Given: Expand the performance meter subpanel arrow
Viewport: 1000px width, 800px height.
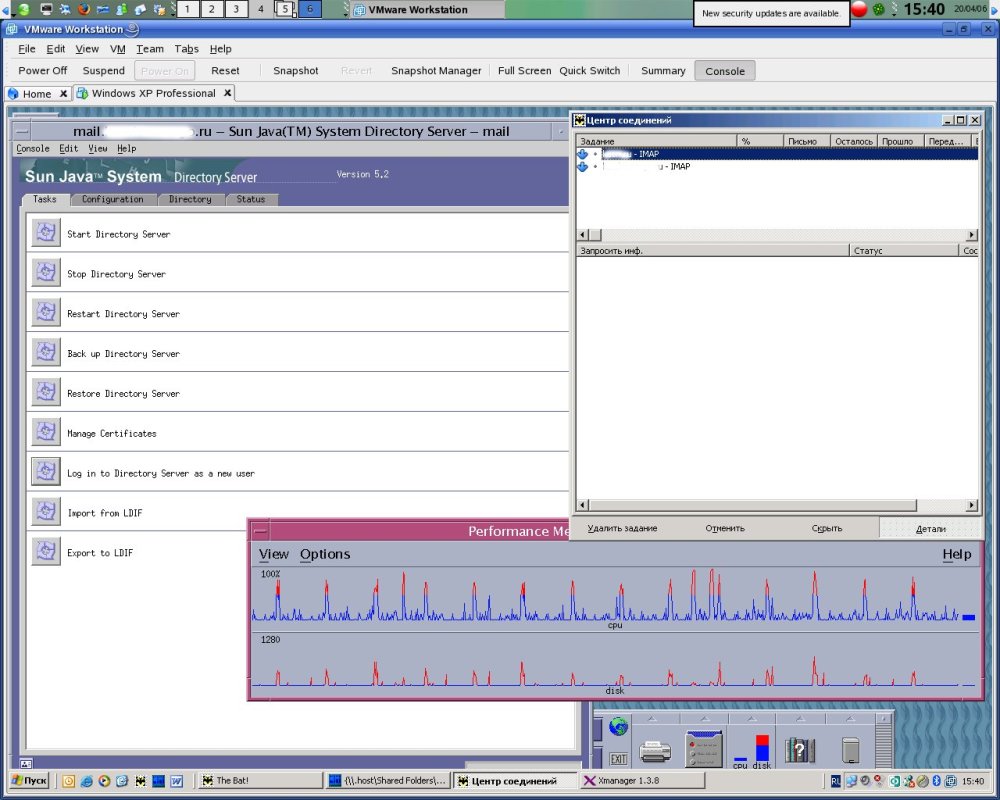Looking at the screenshot, I should pyautogui.click(x=752, y=719).
